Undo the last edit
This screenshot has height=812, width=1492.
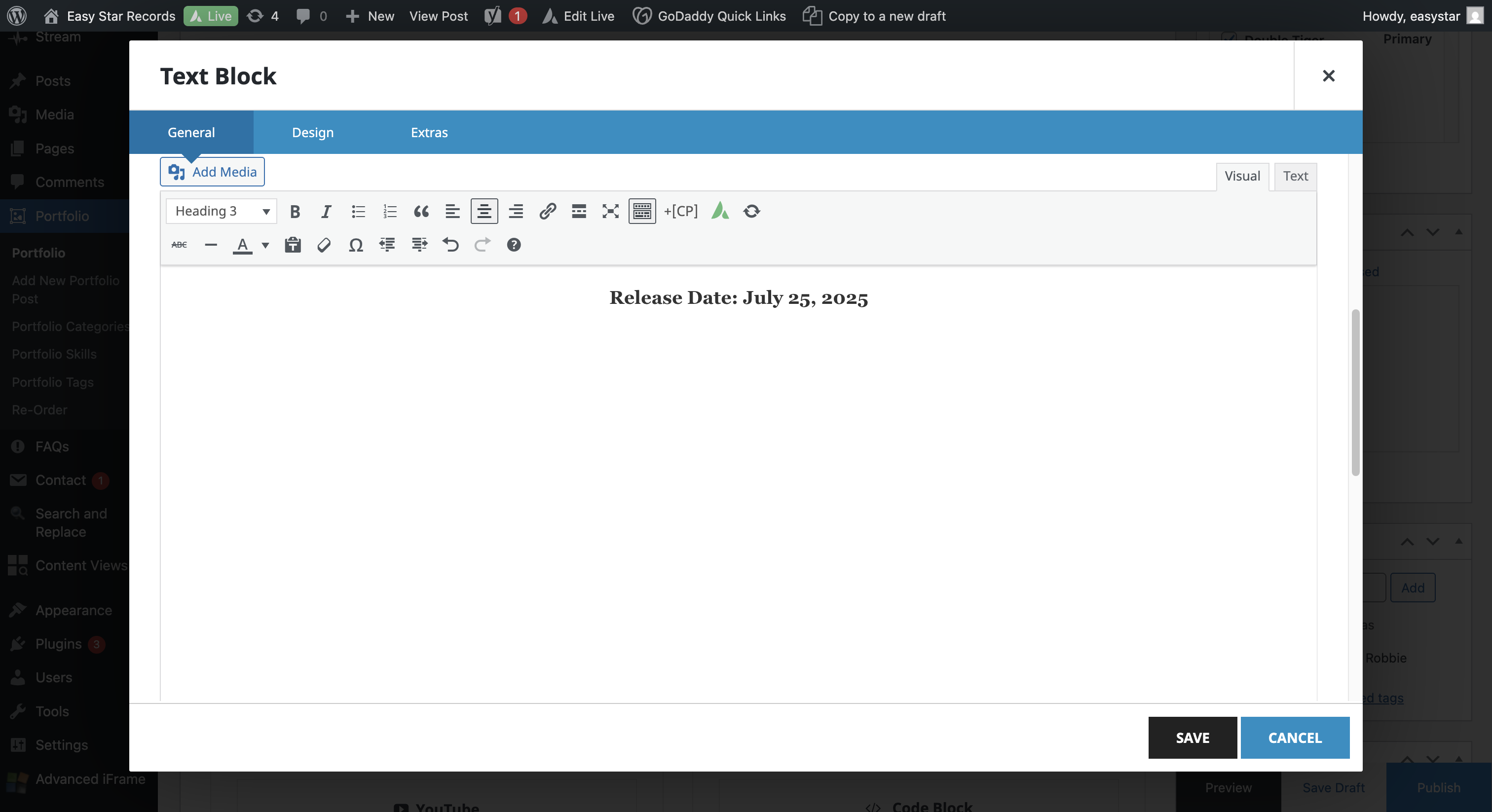[450, 245]
